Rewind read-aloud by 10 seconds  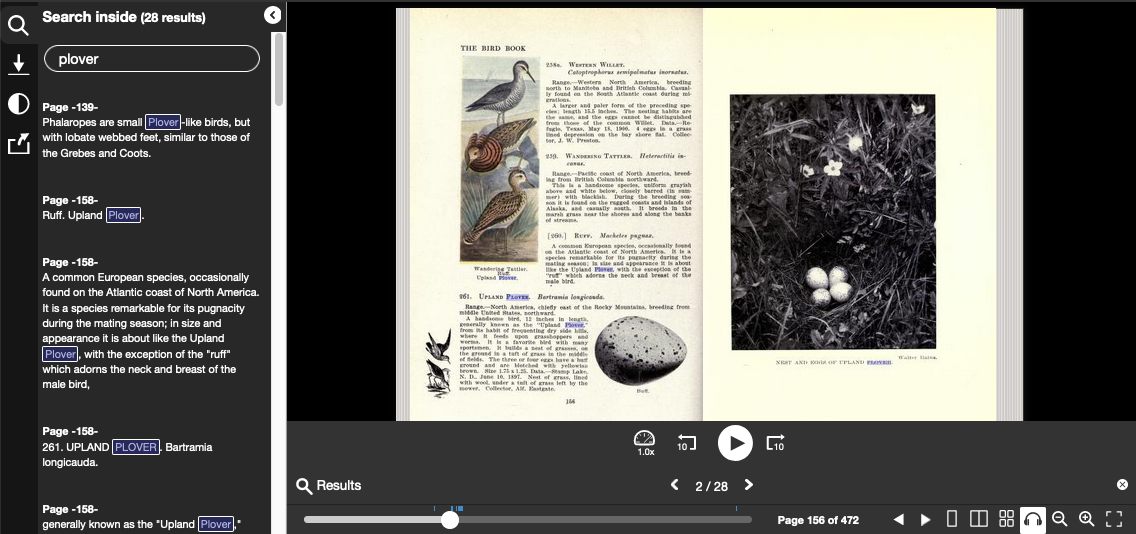point(686,443)
